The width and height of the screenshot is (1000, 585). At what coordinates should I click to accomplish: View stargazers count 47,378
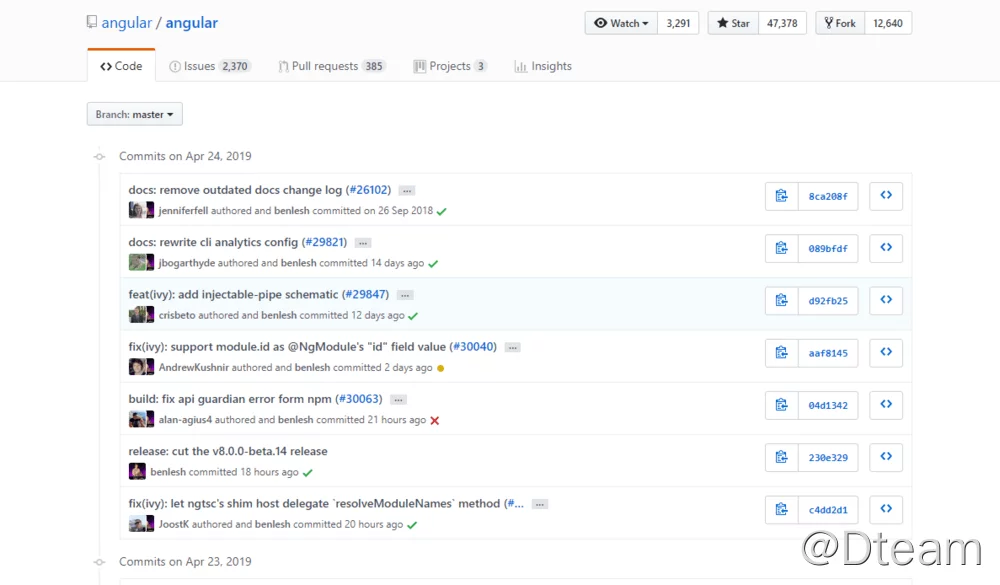tap(783, 23)
